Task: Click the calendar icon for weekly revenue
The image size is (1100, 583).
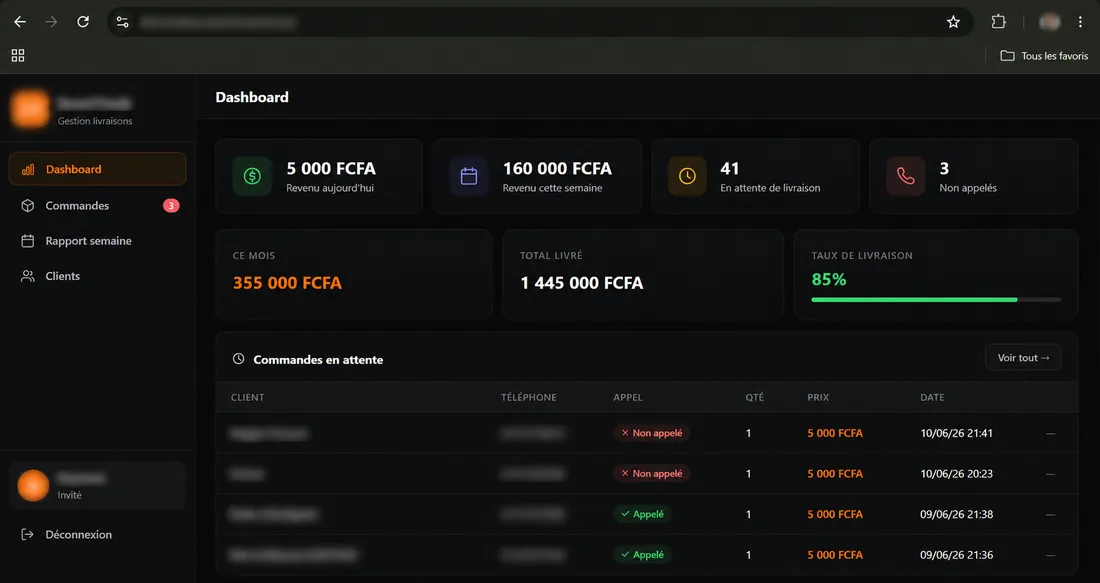Action: click(x=469, y=176)
